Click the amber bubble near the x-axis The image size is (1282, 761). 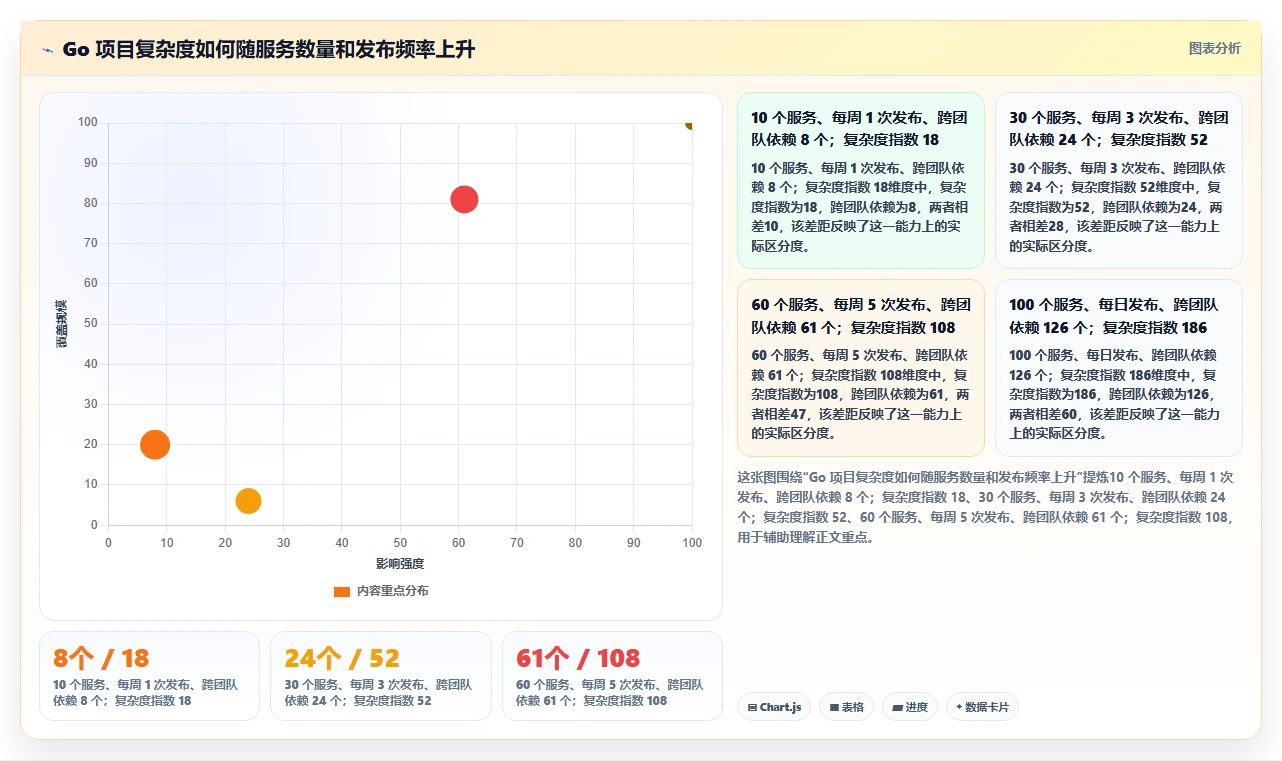coord(248,501)
